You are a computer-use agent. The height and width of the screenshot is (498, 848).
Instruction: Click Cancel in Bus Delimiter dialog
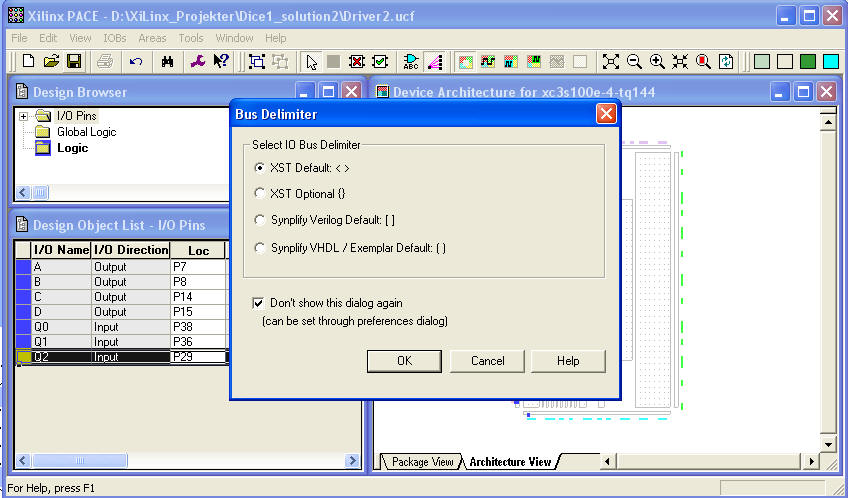[x=487, y=361]
